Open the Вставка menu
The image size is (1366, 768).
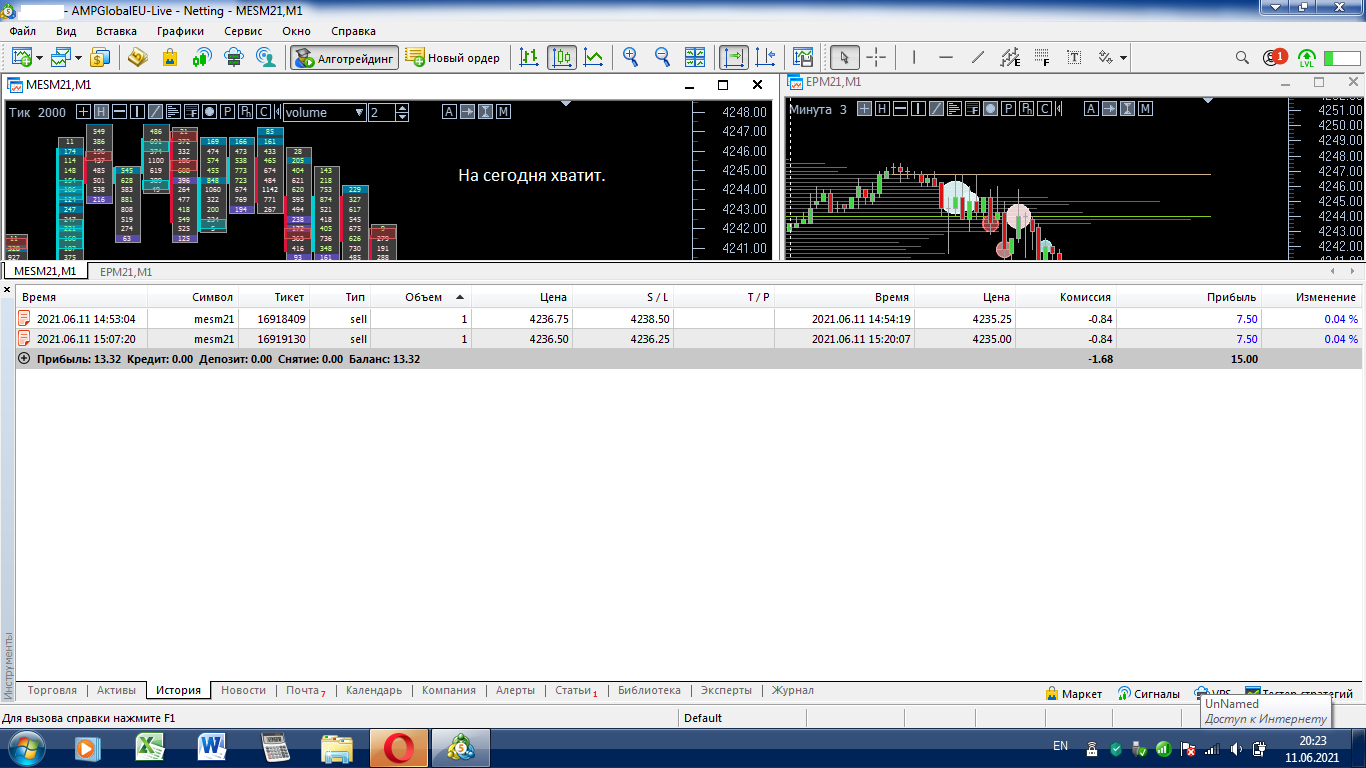click(116, 31)
